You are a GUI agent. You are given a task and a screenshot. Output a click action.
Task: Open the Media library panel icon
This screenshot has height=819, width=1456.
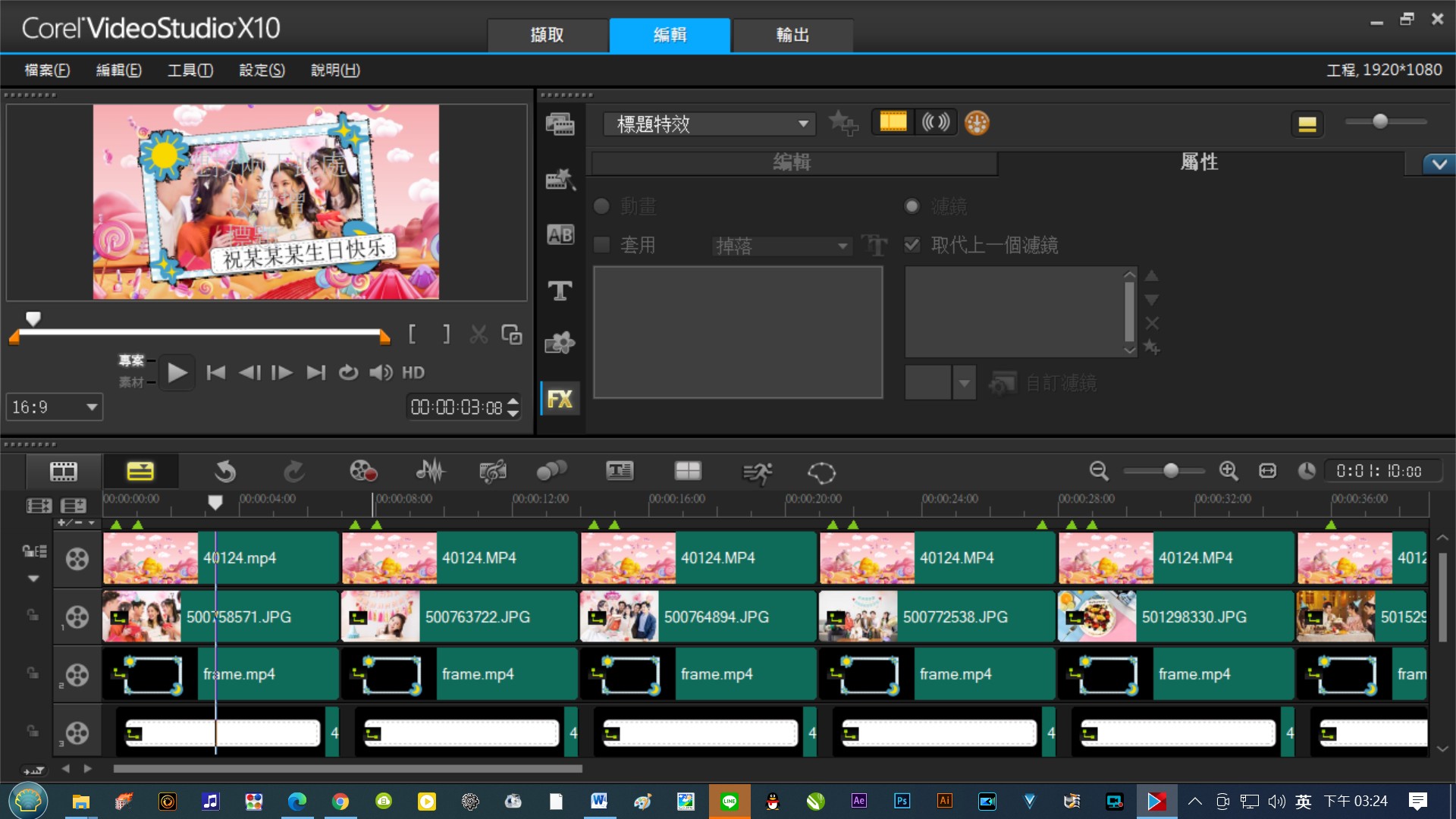pos(560,124)
